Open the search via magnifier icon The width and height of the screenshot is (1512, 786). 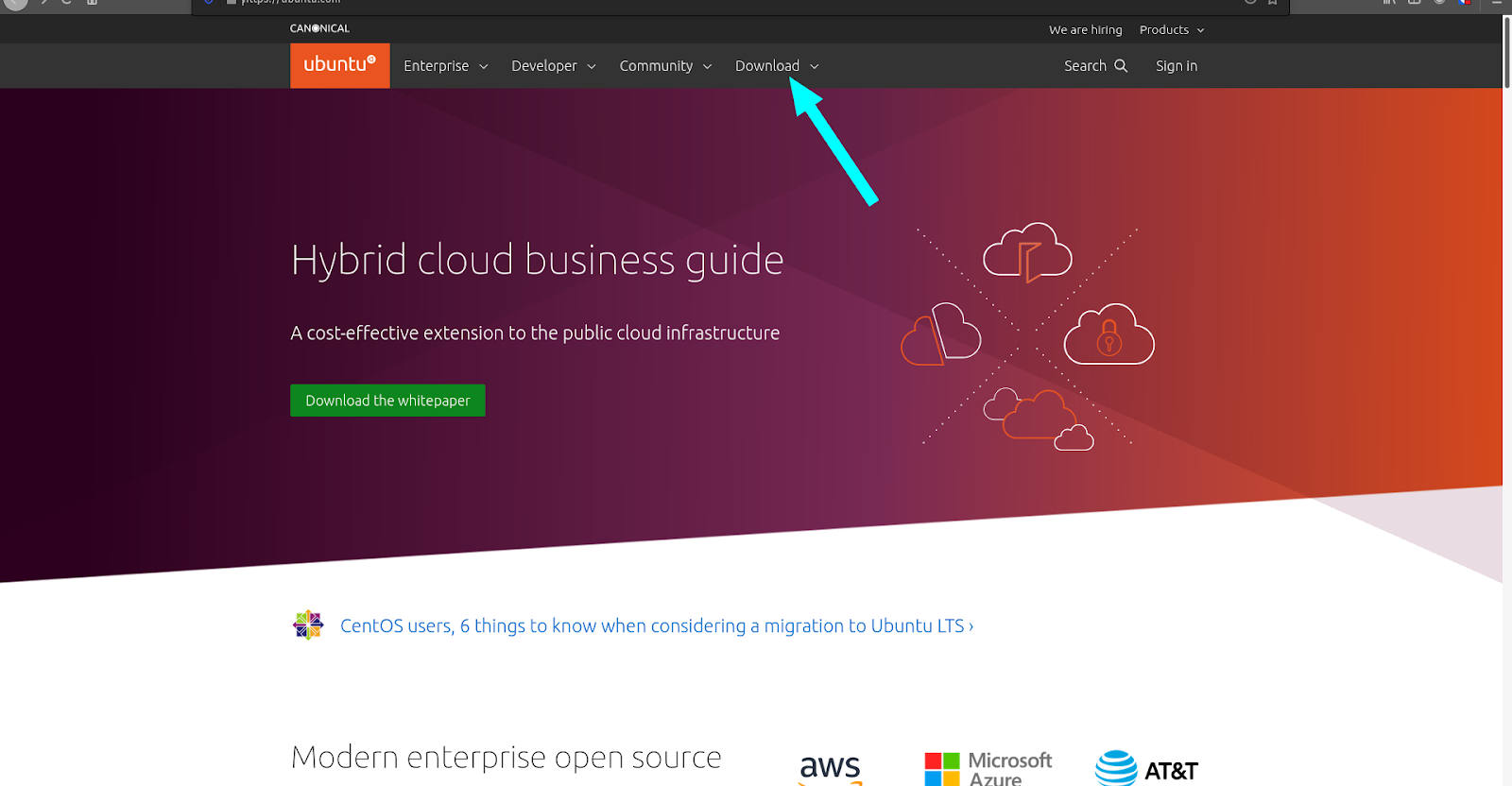pyautogui.click(x=1121, y=65)
